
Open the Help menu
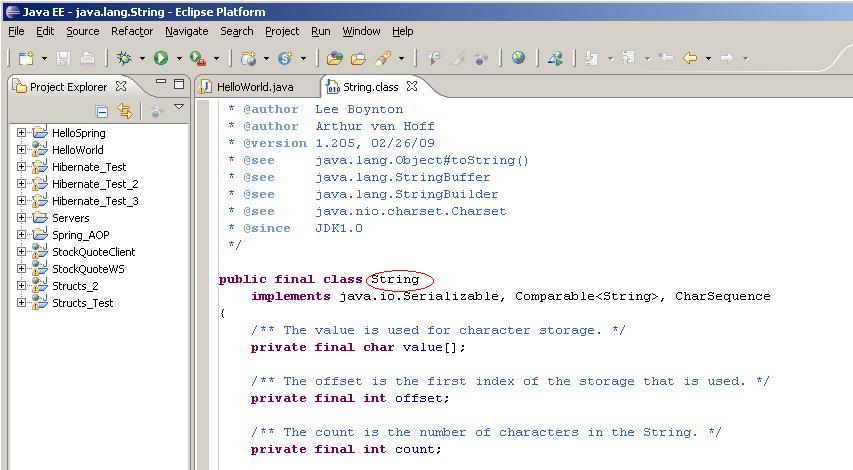tap(403, 31)
